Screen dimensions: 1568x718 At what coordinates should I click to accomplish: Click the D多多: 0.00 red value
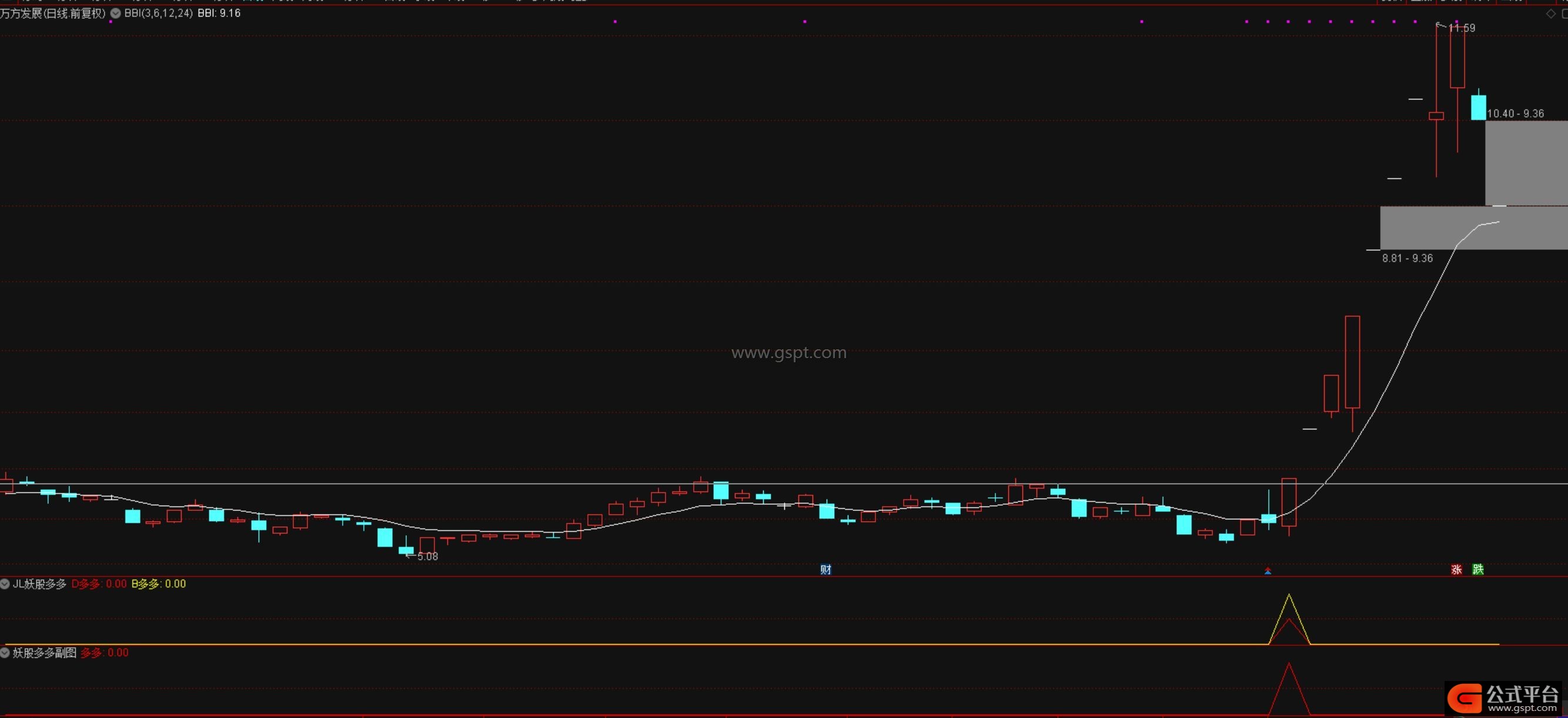click(99, 584)
